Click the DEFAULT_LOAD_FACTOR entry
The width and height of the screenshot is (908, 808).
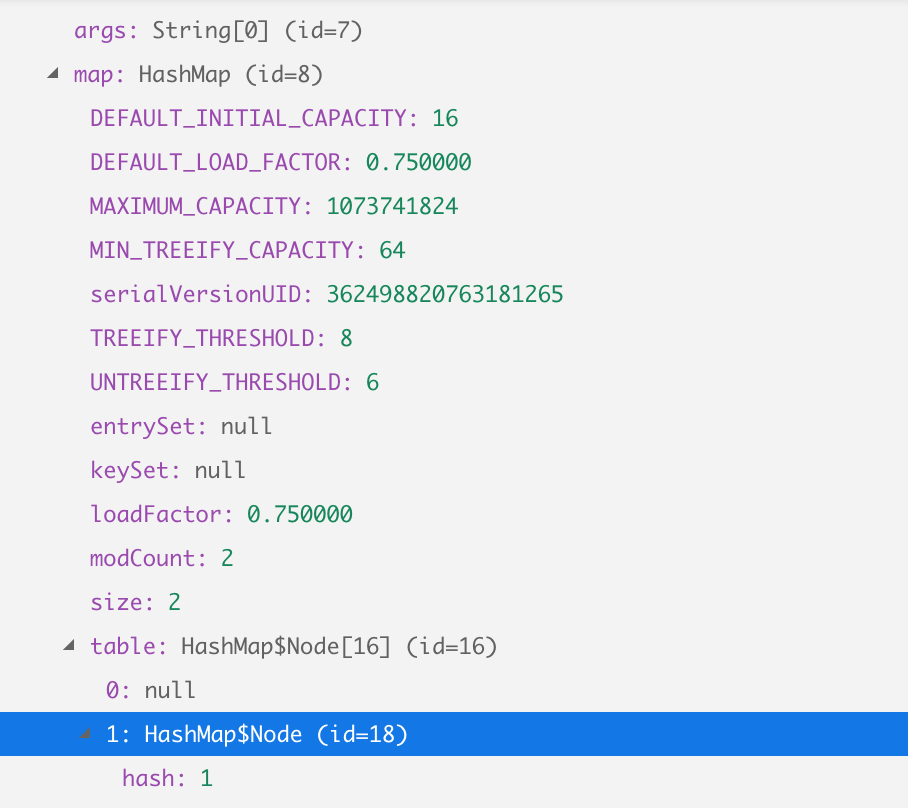(280, 163)
